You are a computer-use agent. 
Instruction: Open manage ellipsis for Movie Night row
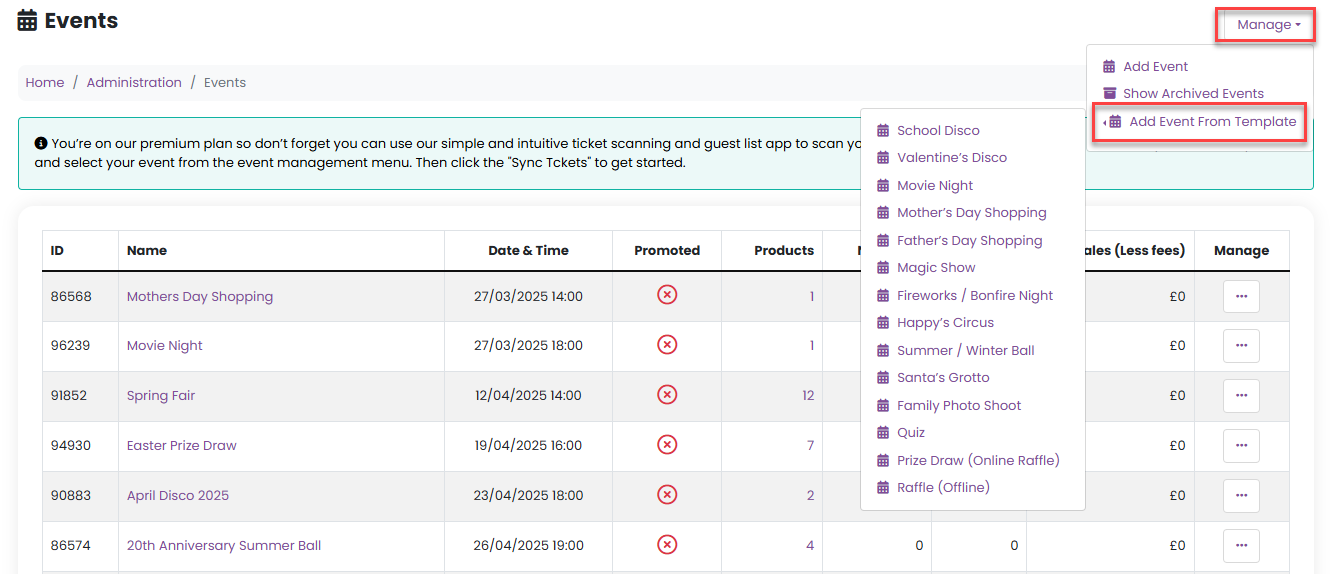[1241, 346]
